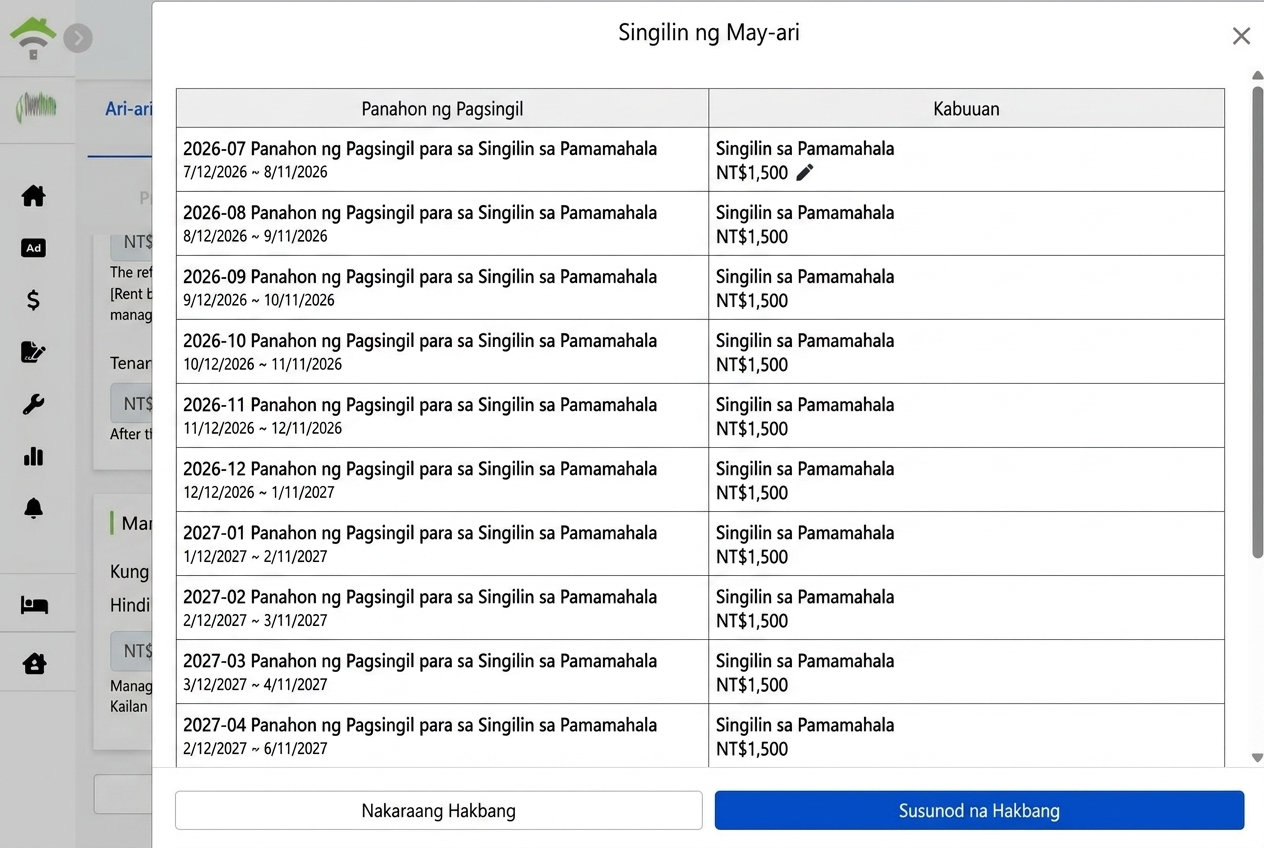This screenshot has width=1264, height=848.
Task: Open the dollar sign finance icon
Action: pyautogui.click(x=34, y=300)
